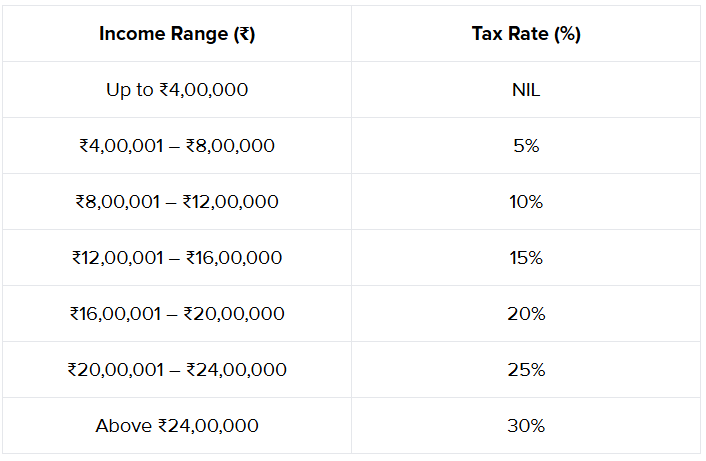Click the ₹12,00,000 upper limit amount

(x=231, y=202)
